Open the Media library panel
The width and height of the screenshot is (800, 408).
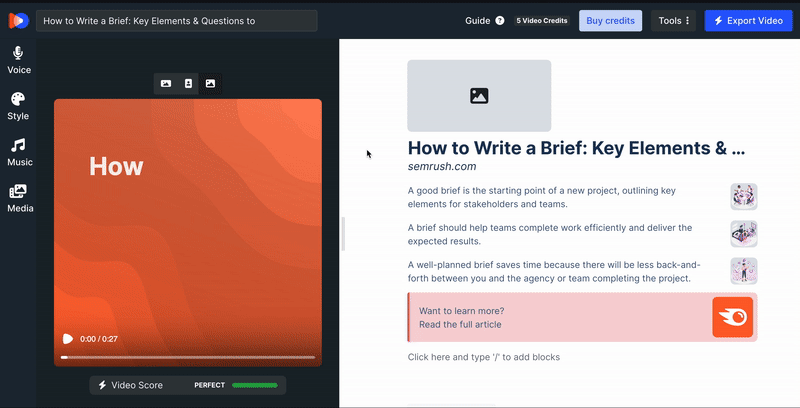point(18,192)
